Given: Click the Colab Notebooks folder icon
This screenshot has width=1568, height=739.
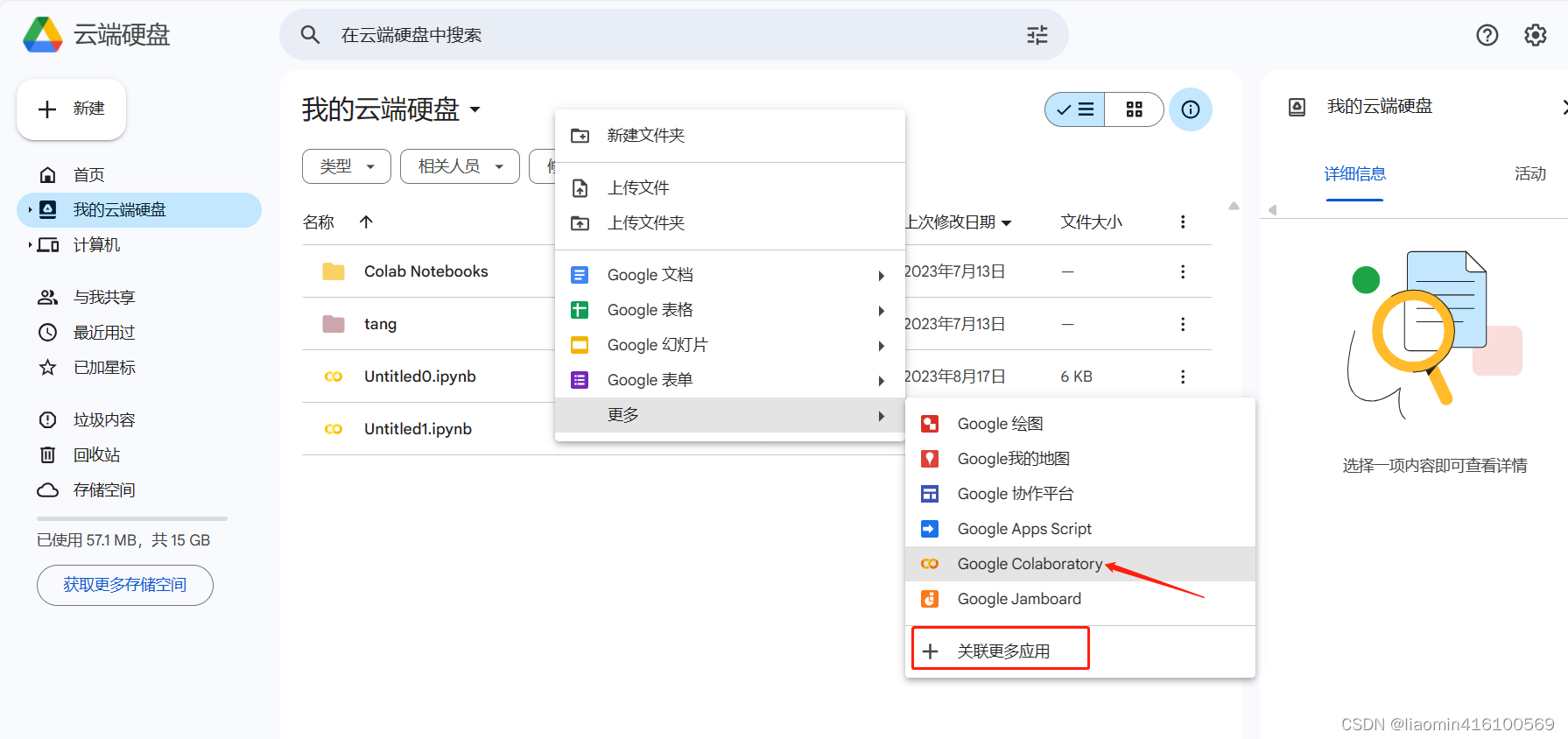Looking at the screenshot, I should pyautogui.click(x=334, y=271).
